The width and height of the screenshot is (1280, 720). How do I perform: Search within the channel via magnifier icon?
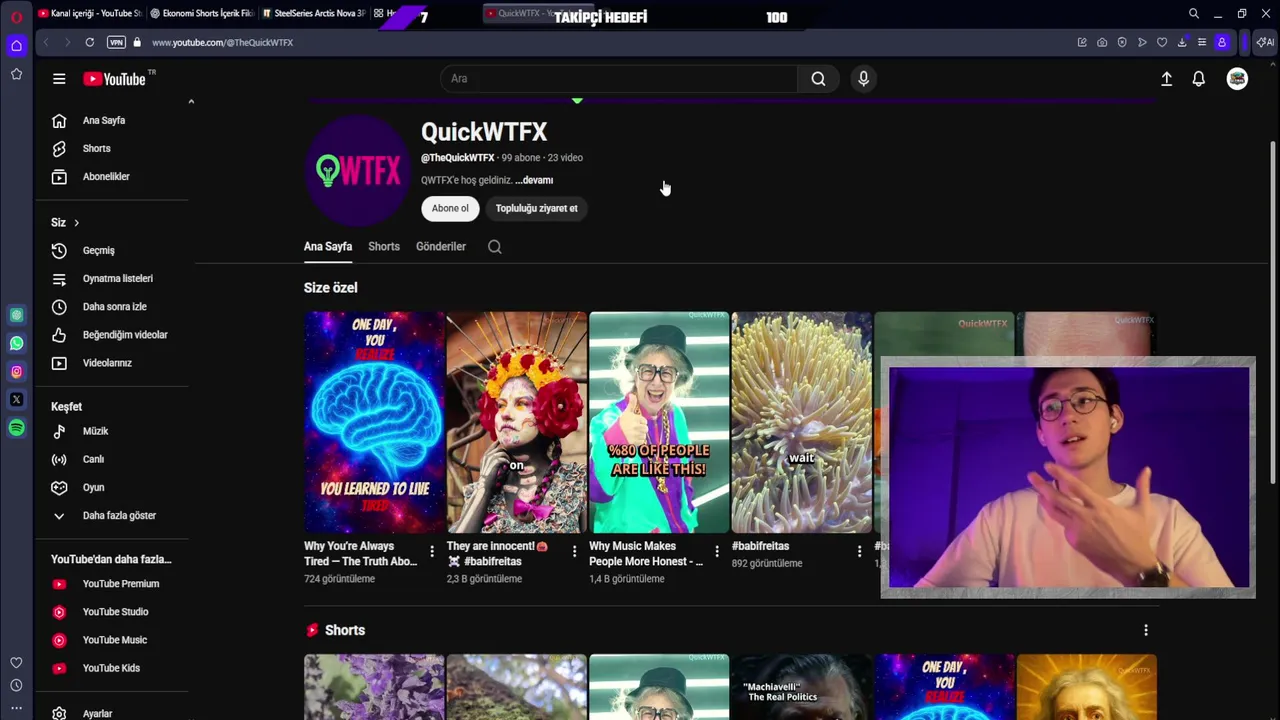point(494,246)
